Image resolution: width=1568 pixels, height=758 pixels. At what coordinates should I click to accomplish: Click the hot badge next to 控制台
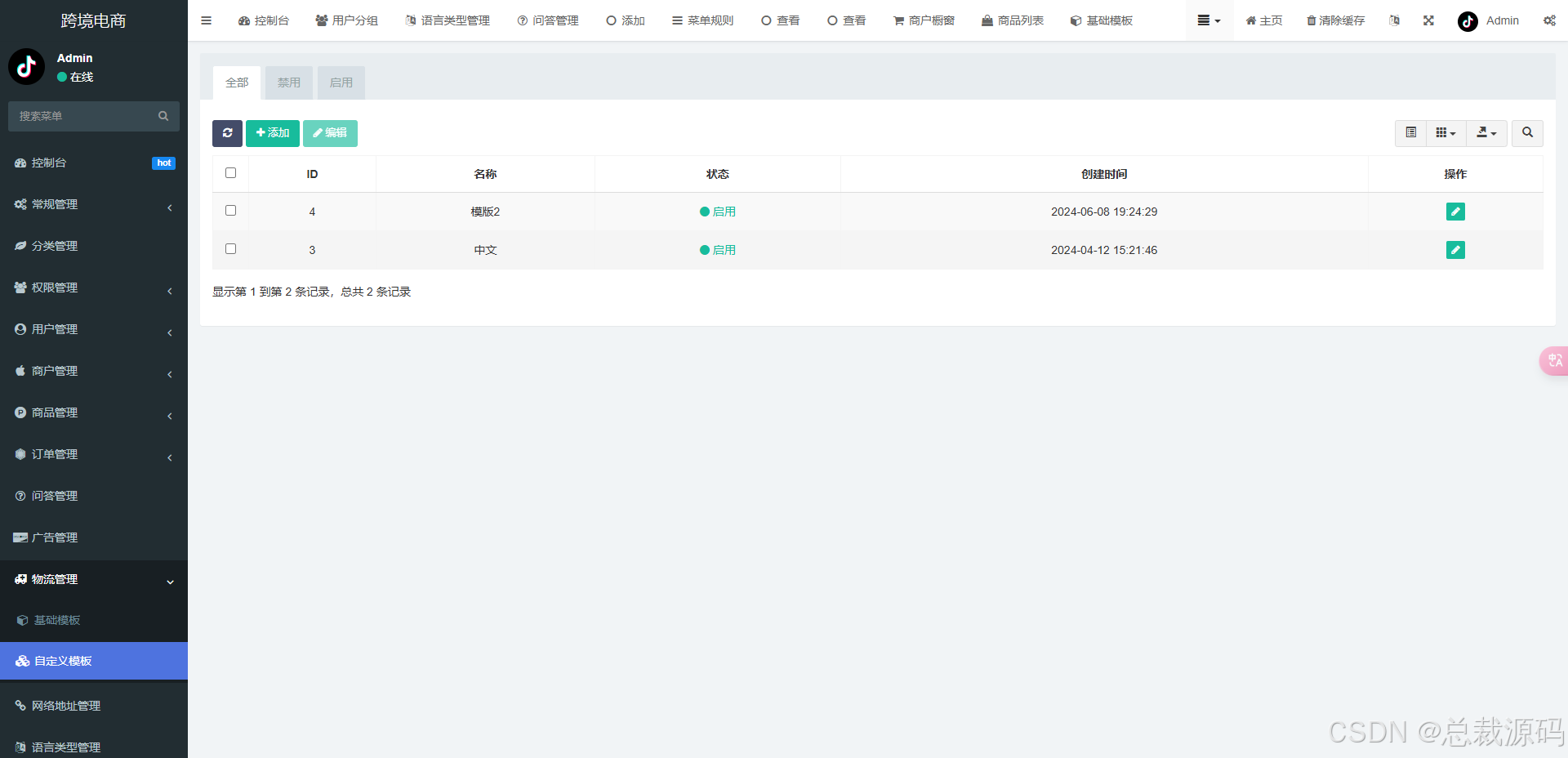pyautogui.click(x=163, y=163)
